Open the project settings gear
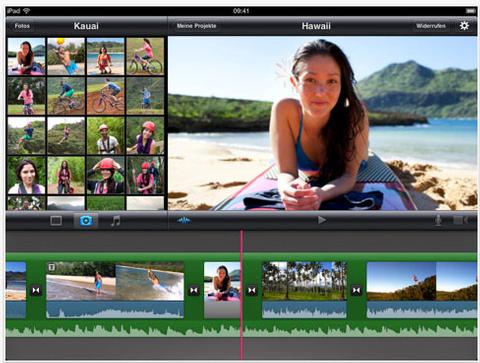 tap(464, 26)
